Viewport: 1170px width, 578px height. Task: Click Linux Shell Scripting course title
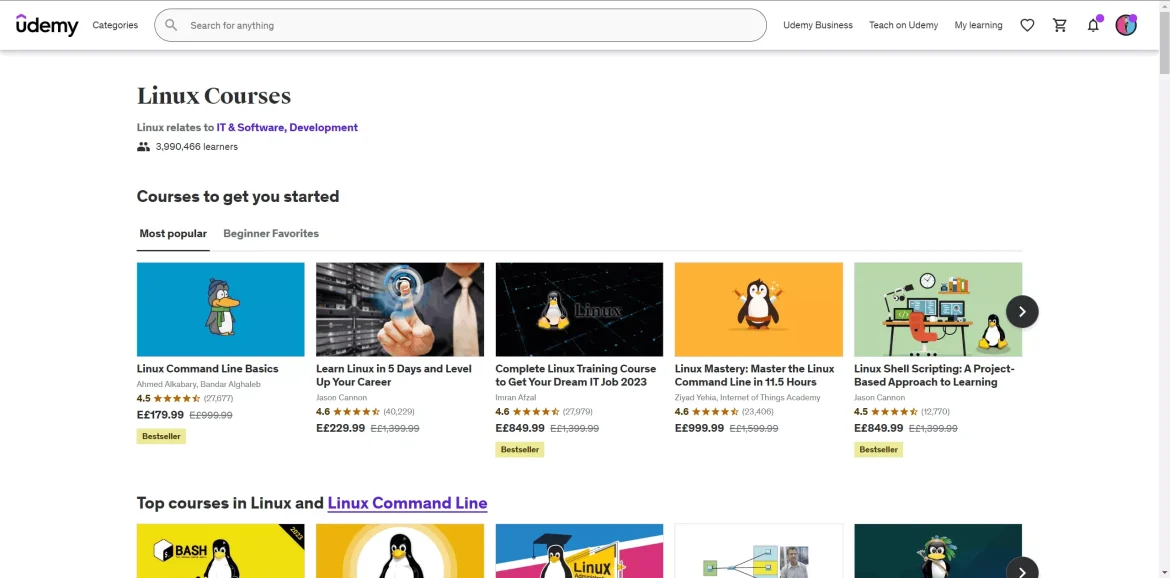coord(934,375)
